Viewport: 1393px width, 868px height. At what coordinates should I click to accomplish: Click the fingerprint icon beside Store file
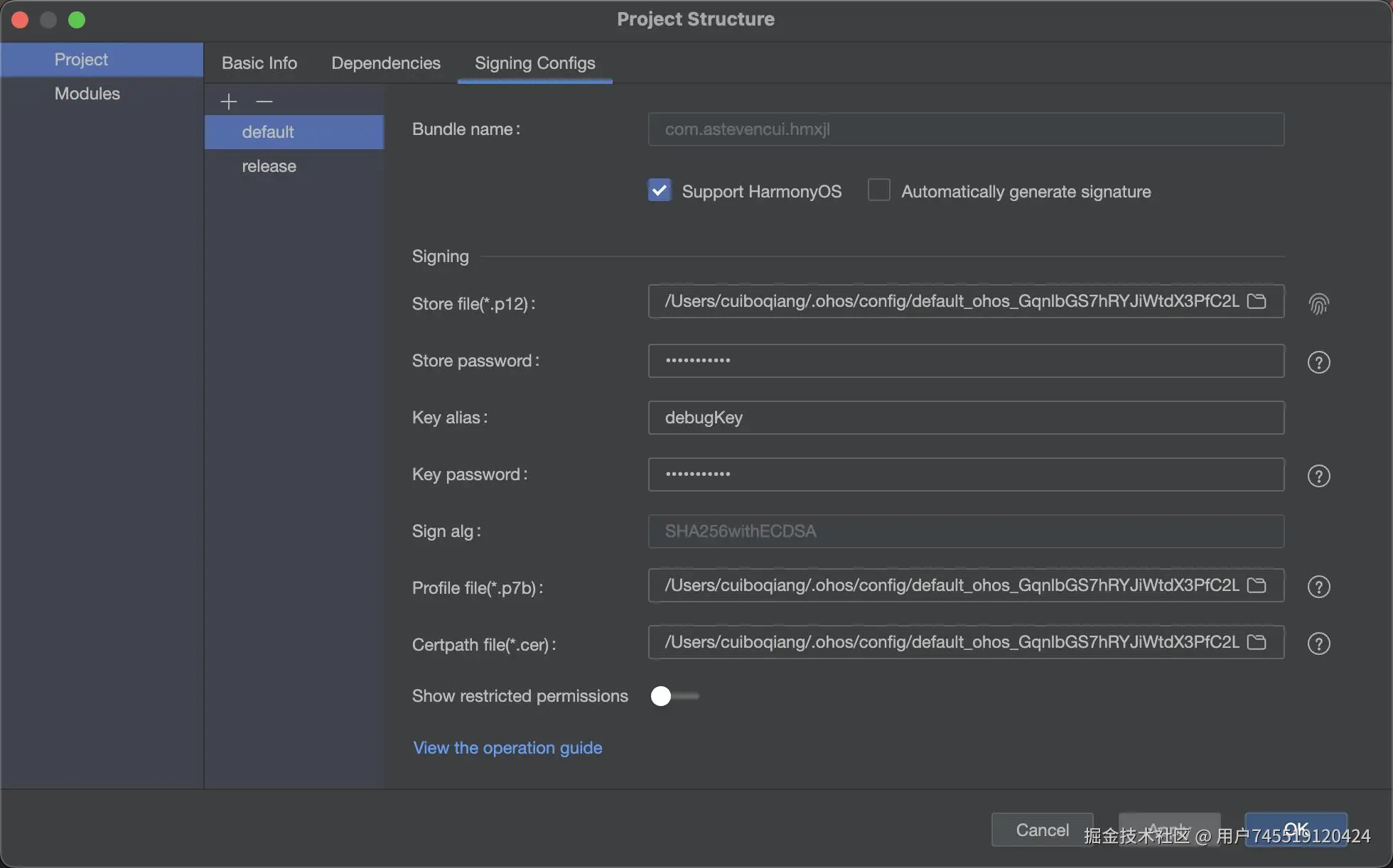pyautogui.click(x=1318, y=304)
